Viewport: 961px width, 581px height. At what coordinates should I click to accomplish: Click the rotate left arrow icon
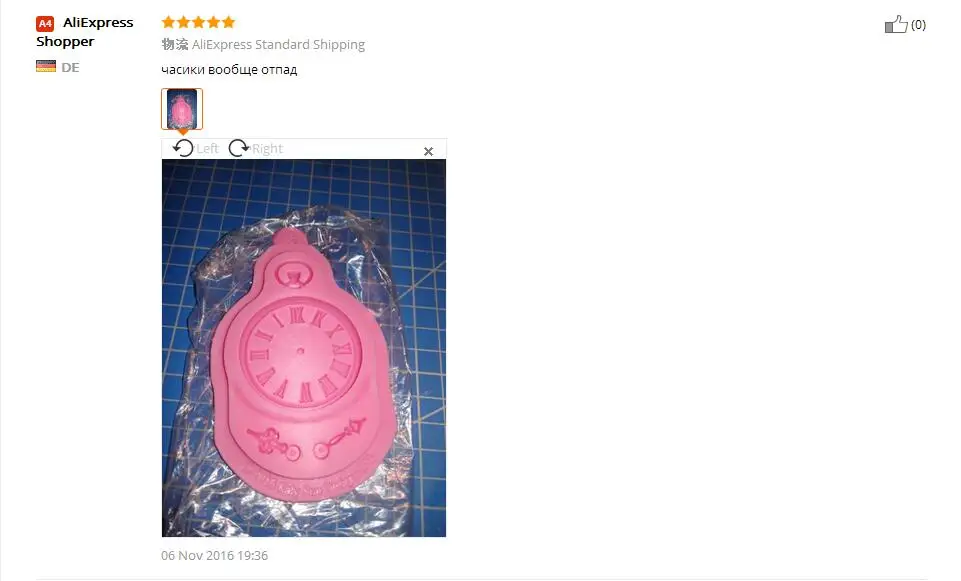coord(183,148)
